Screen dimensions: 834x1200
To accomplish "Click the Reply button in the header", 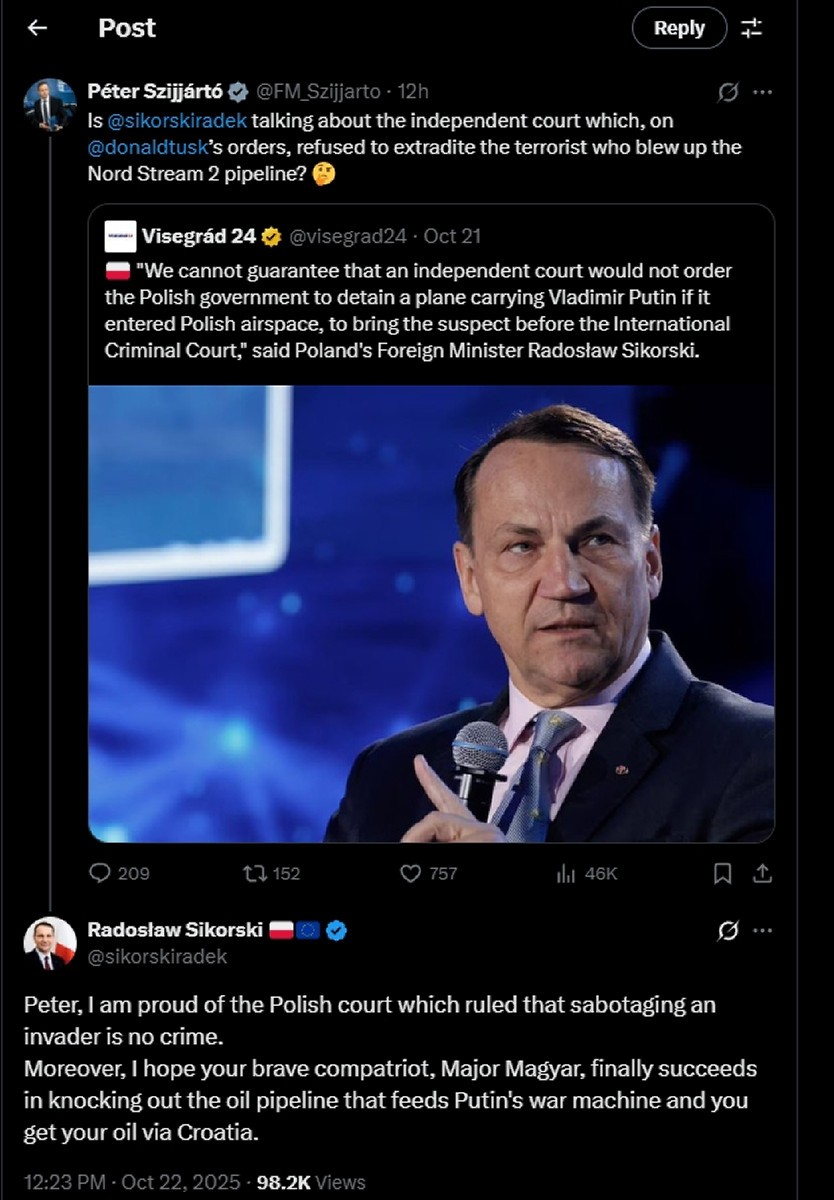I will click(679, 28).
